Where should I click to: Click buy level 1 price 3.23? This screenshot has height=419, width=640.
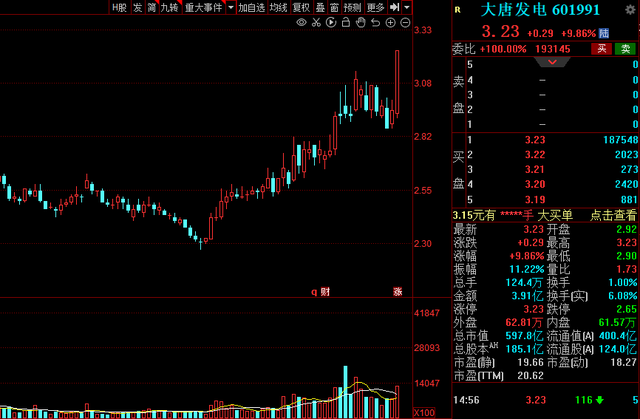(x=535, y=140)
